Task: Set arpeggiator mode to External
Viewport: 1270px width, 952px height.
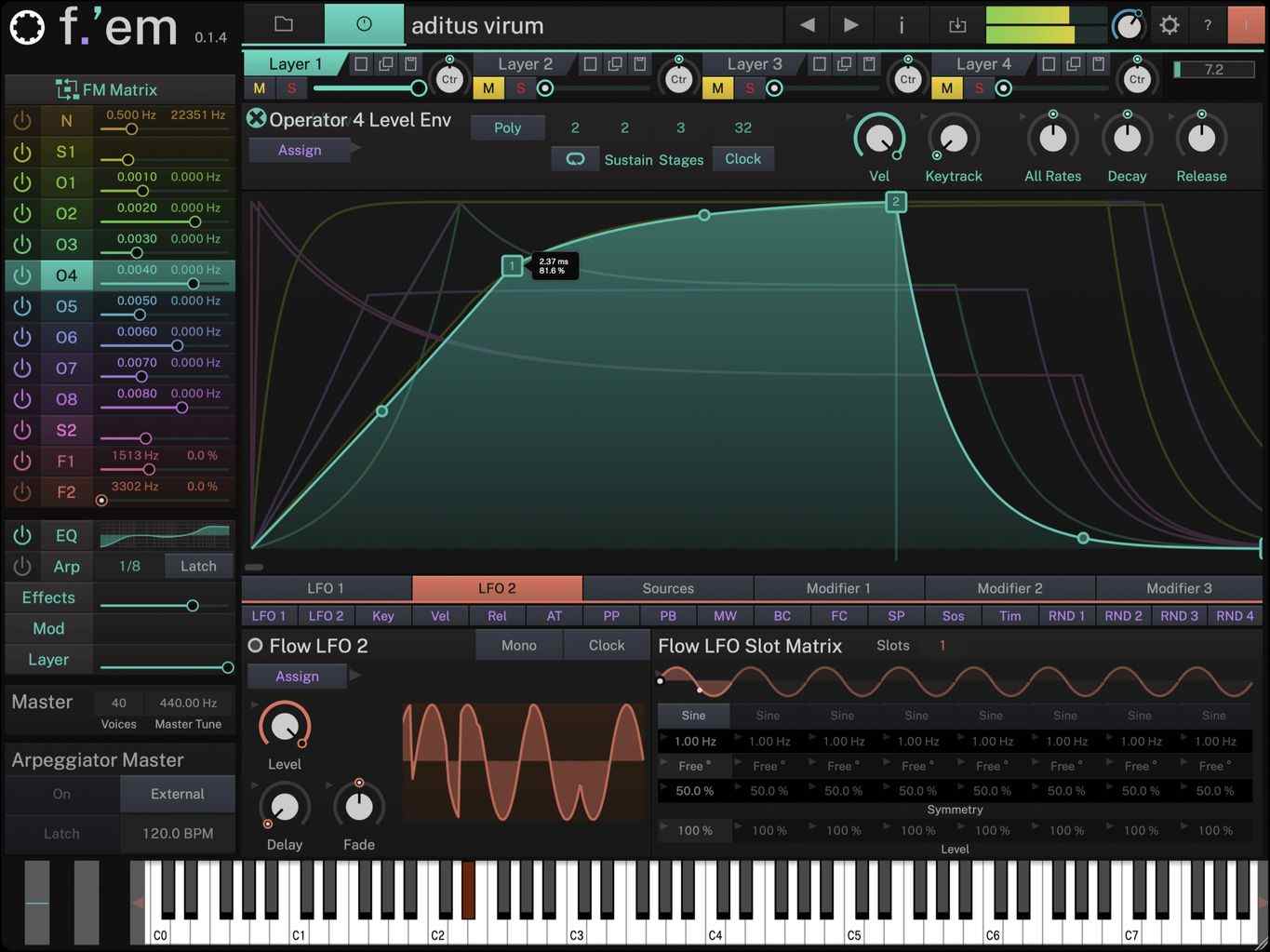Action: [177, 794]
